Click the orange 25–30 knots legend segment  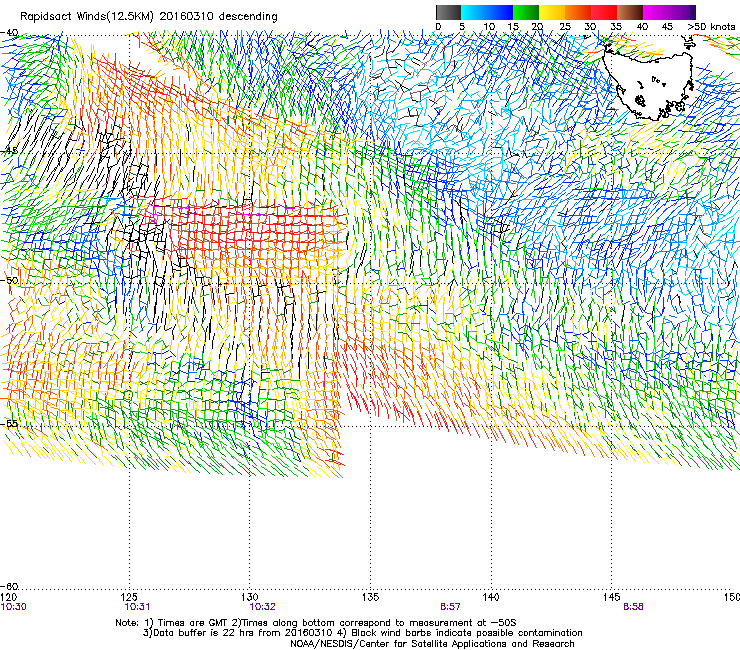pyautogui.click(x=578, y=12)
